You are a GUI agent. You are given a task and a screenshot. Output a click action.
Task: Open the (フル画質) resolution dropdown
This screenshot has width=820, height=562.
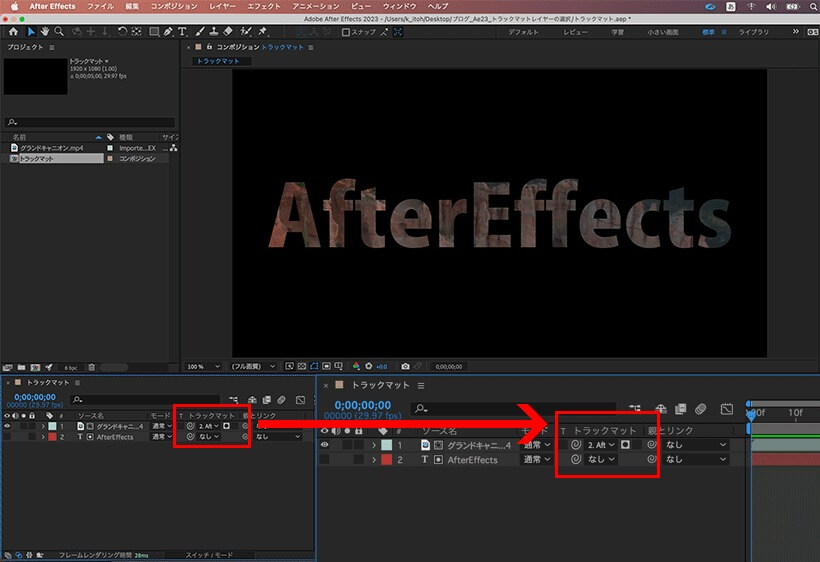[x=253, y=366]
